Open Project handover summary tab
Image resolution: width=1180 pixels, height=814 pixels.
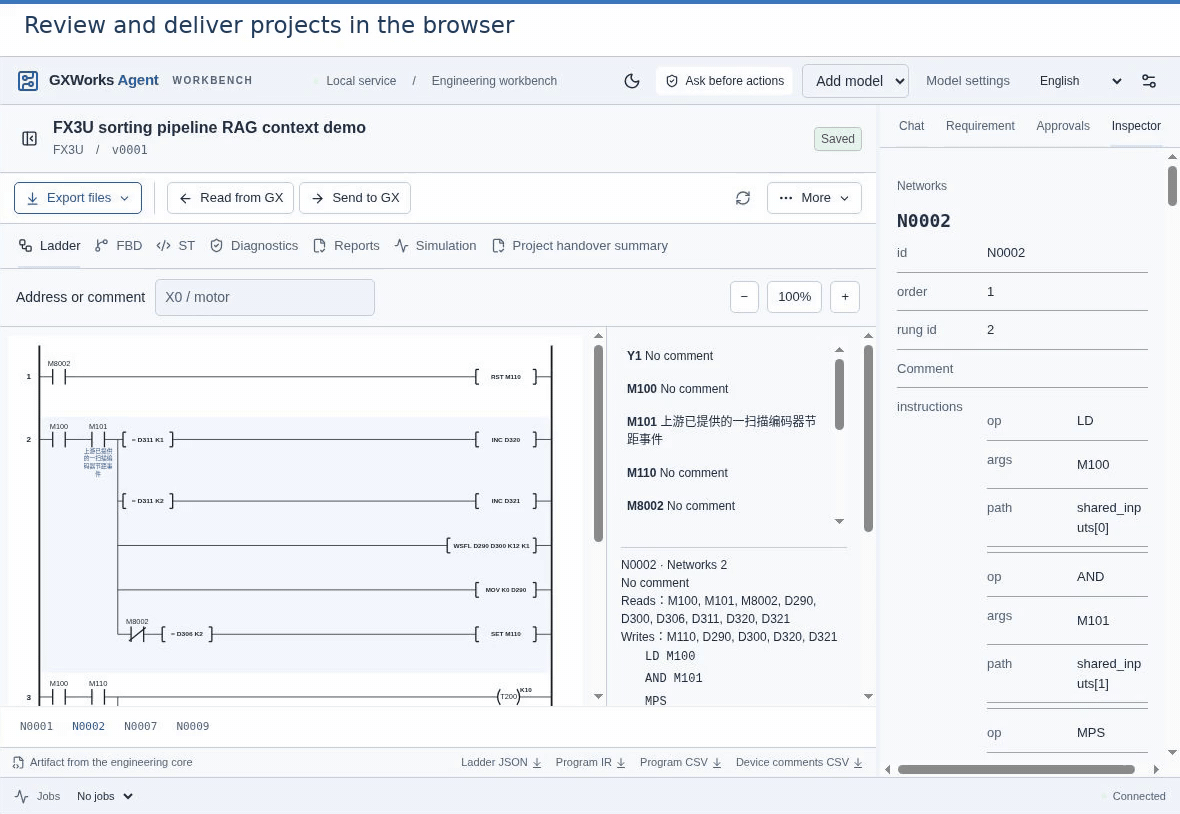click(x=580, y=246)
